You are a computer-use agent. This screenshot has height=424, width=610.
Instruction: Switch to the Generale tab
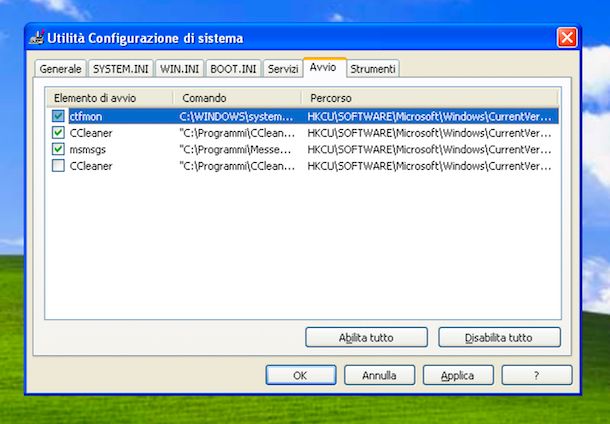60,69
